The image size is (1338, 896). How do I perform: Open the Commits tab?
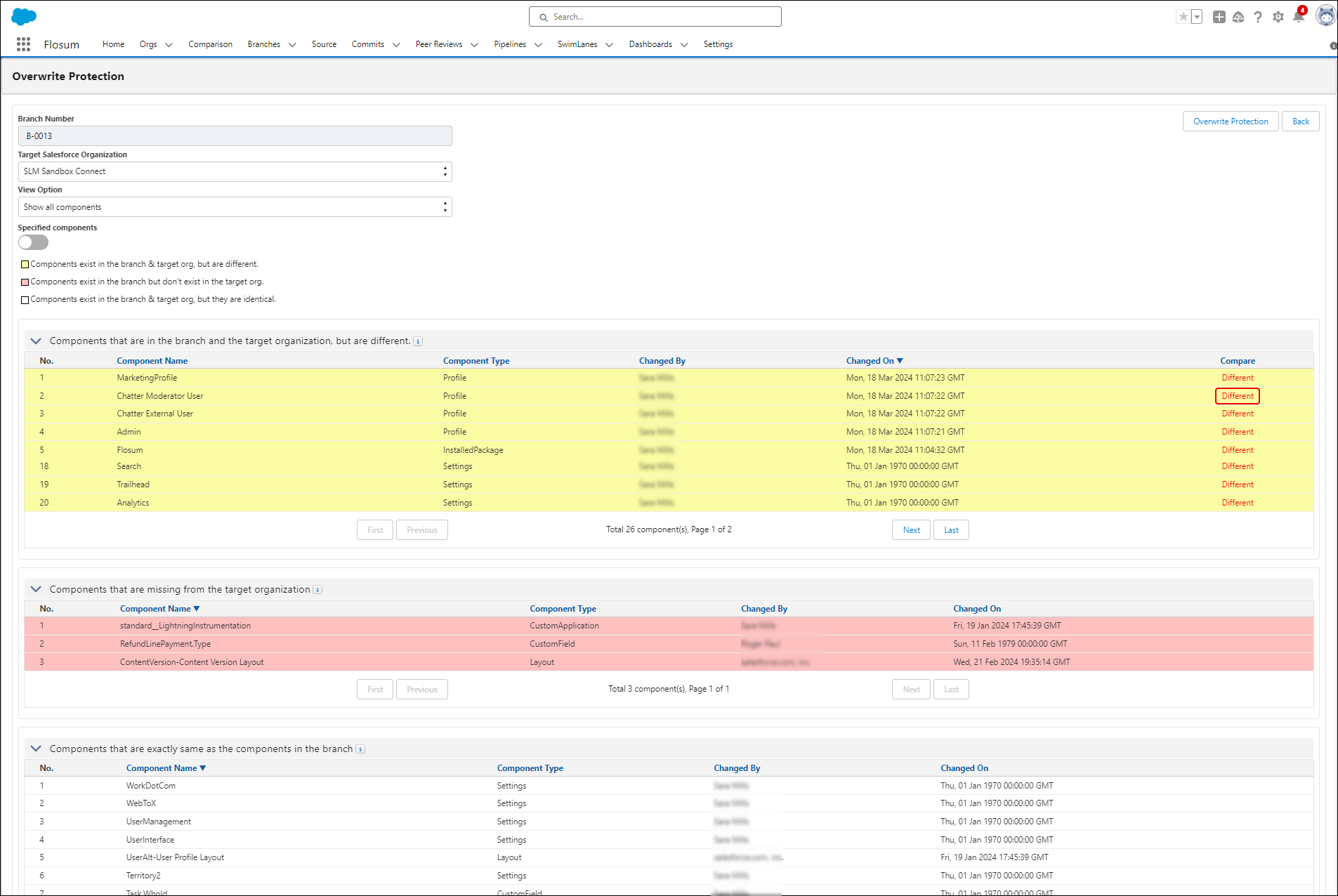[x=368, y=44]
